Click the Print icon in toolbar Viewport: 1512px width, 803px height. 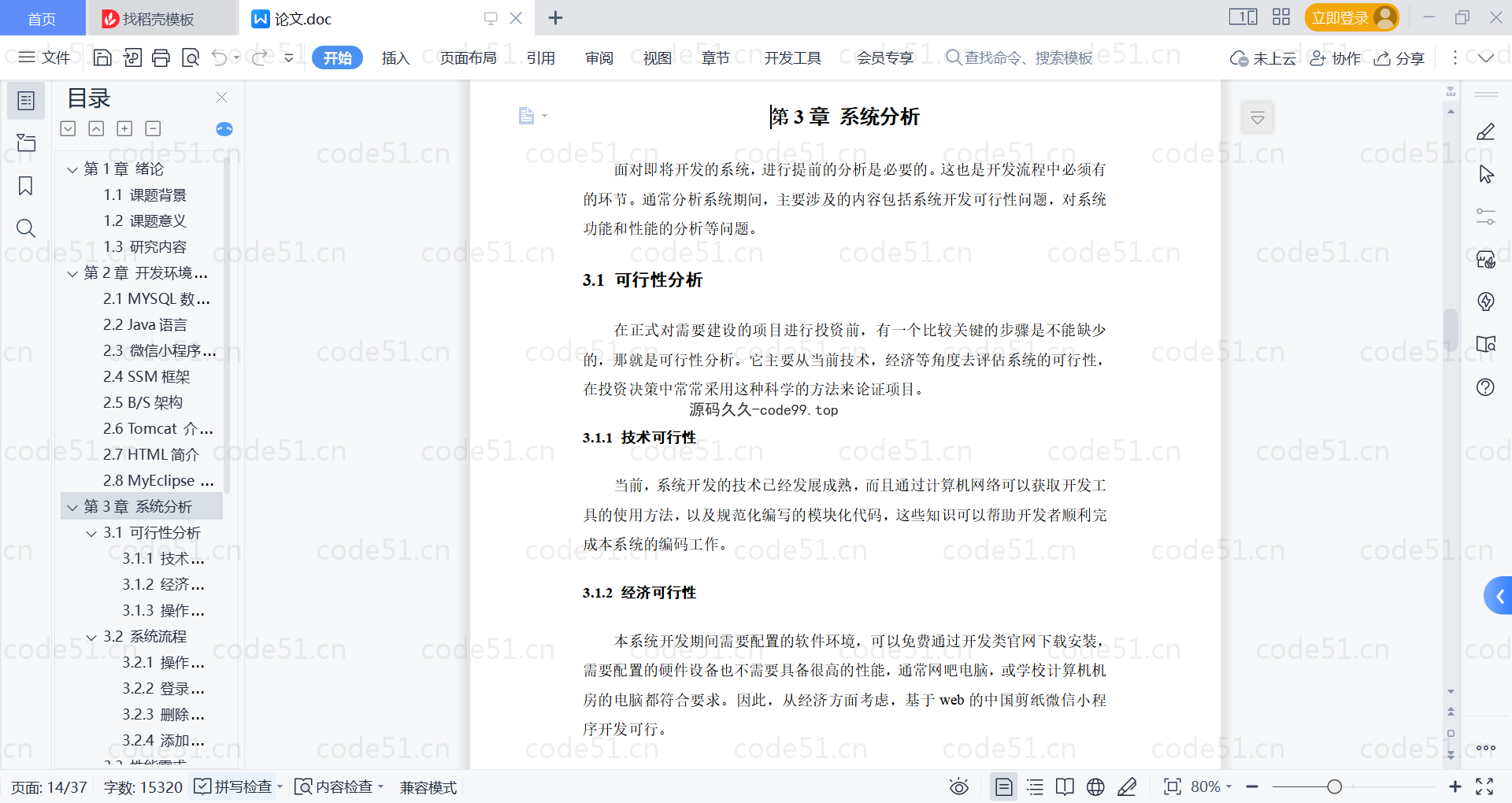coord(161,57)
